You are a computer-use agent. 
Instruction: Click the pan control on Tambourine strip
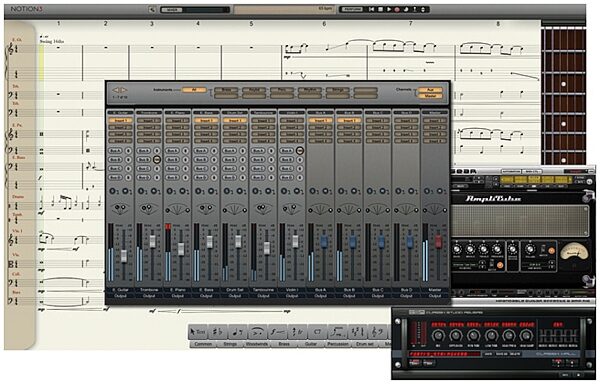click(x=263, y=208)
